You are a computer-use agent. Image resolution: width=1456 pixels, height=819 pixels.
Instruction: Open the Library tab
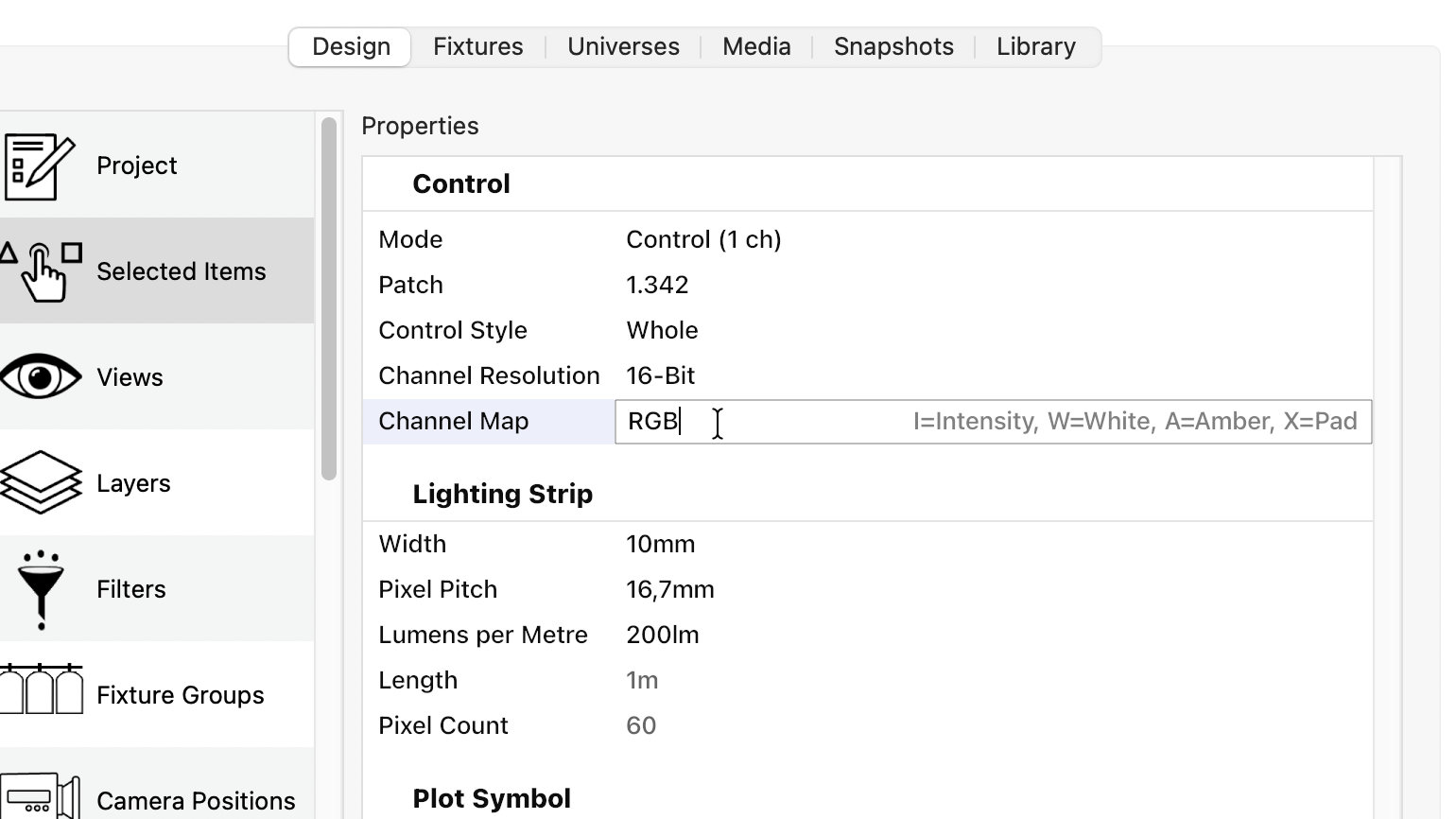(x=1035, y=47)
